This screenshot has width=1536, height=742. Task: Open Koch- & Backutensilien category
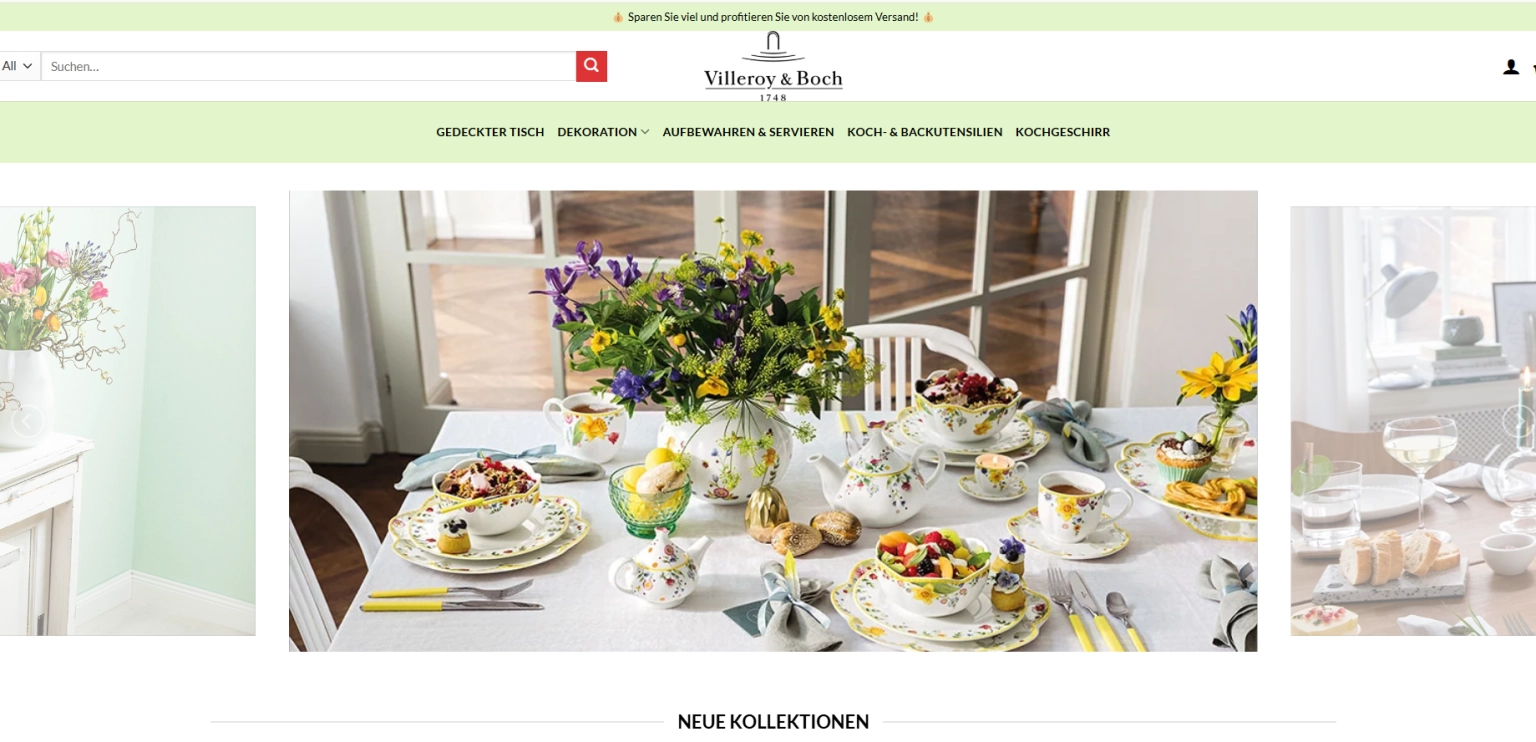tap(924, 132)
